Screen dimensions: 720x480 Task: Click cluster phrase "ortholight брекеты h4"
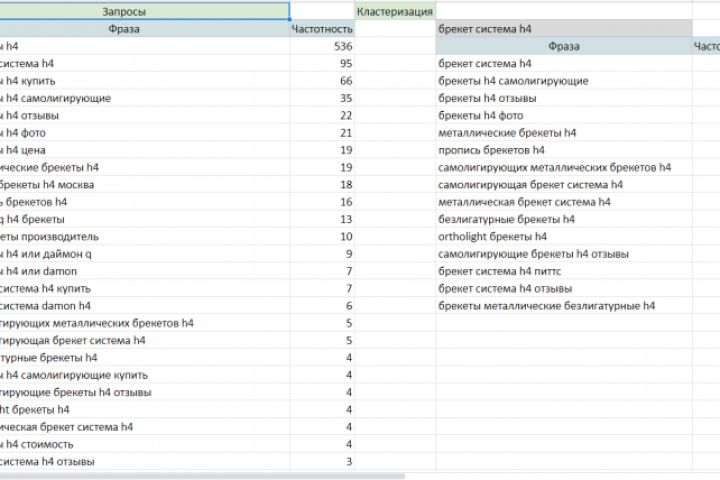click(x=564, y=237)
